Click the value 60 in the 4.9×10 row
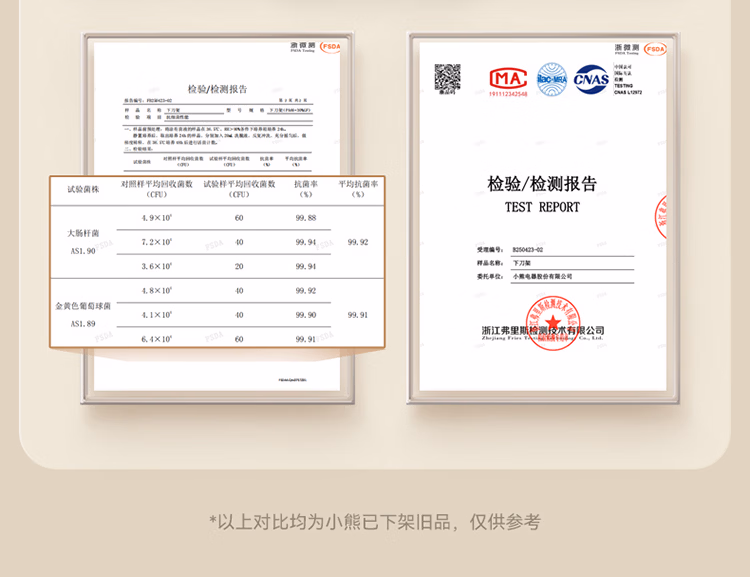 [x=239, y=218]
